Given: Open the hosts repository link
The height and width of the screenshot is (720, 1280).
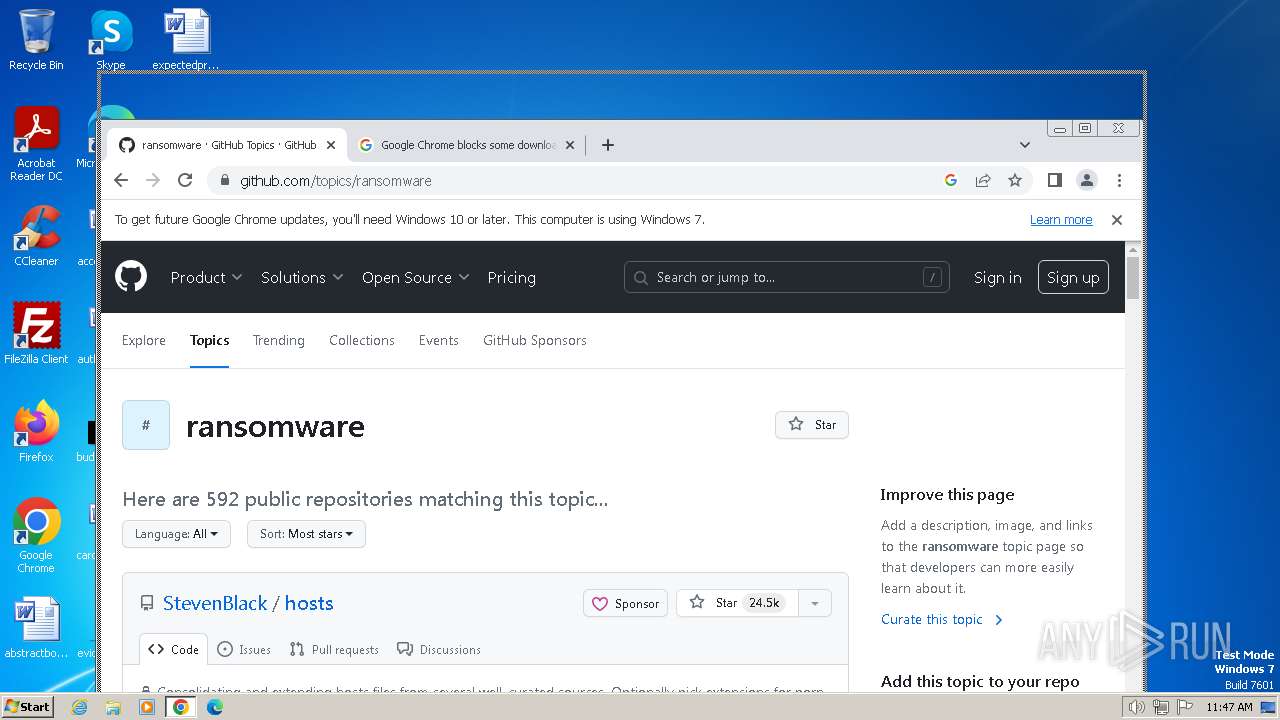Looking at the screenshot, I should 309,603.
